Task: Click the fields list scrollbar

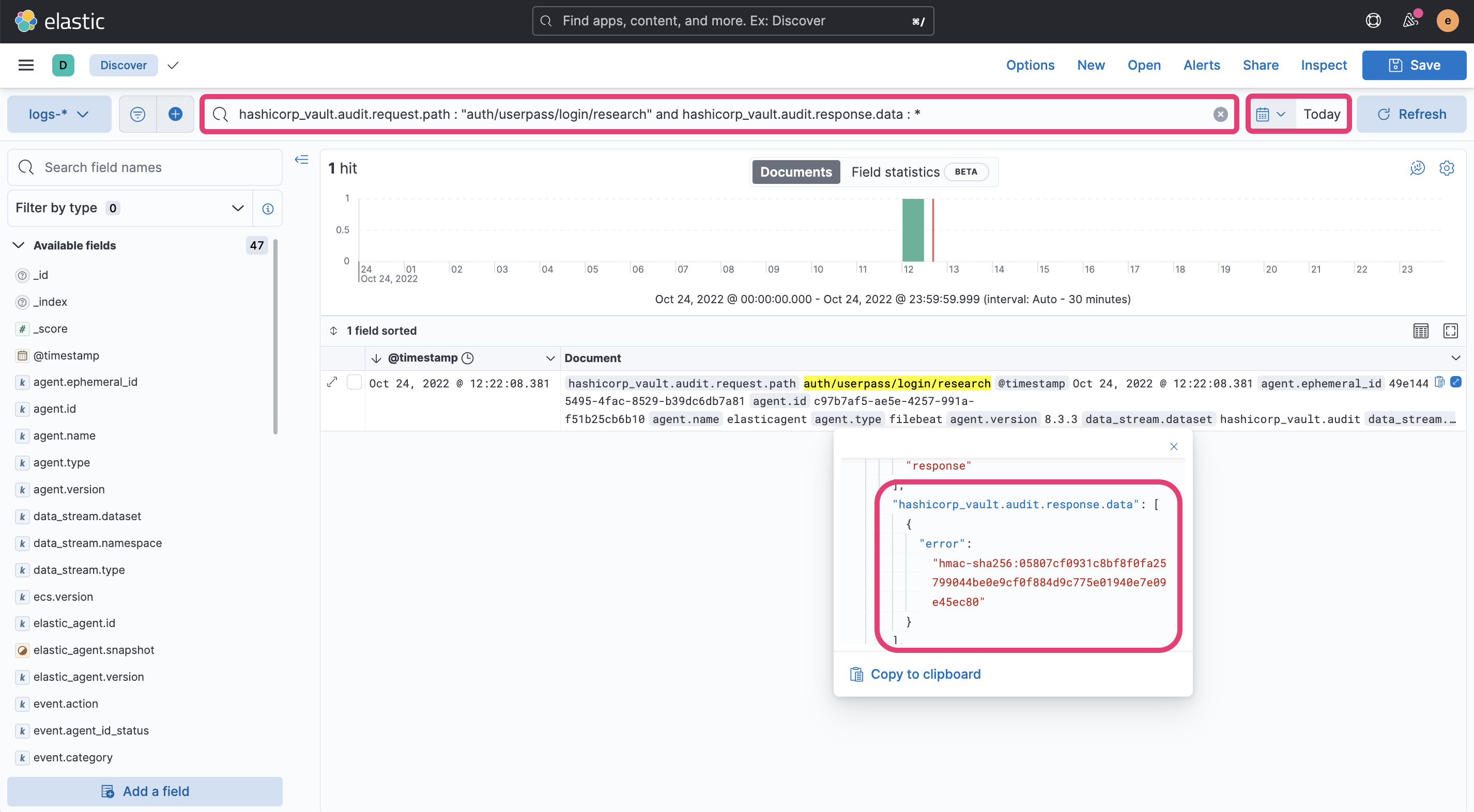Action: click(x=276, y=337)
